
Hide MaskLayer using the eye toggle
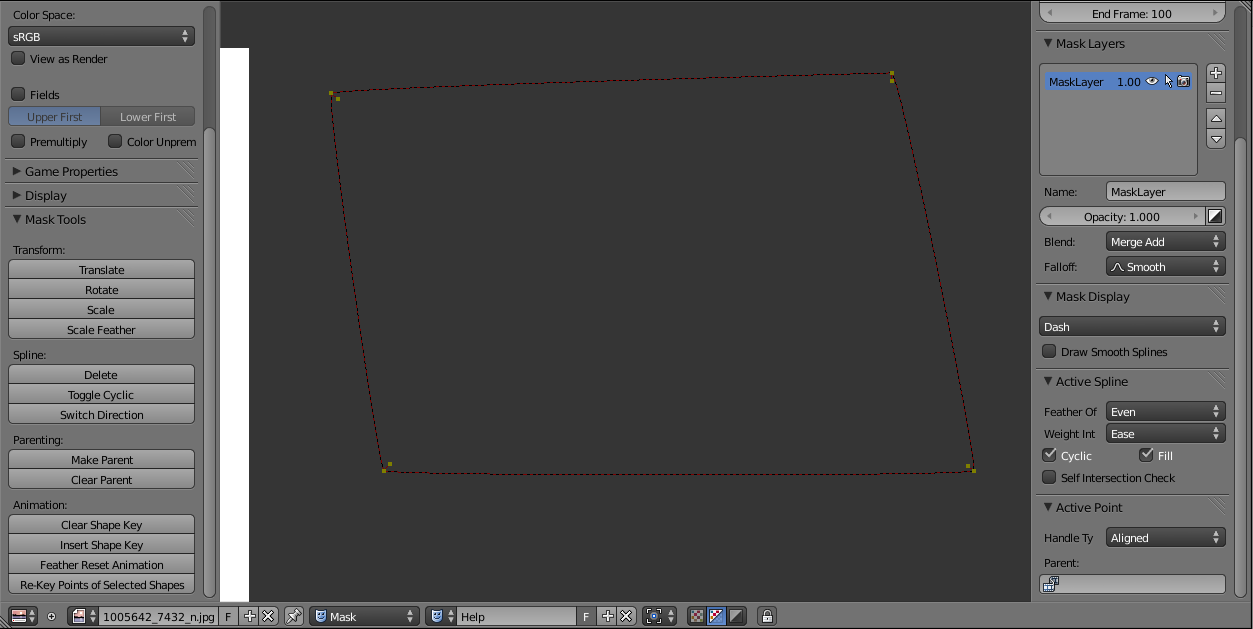(1152, 81)
